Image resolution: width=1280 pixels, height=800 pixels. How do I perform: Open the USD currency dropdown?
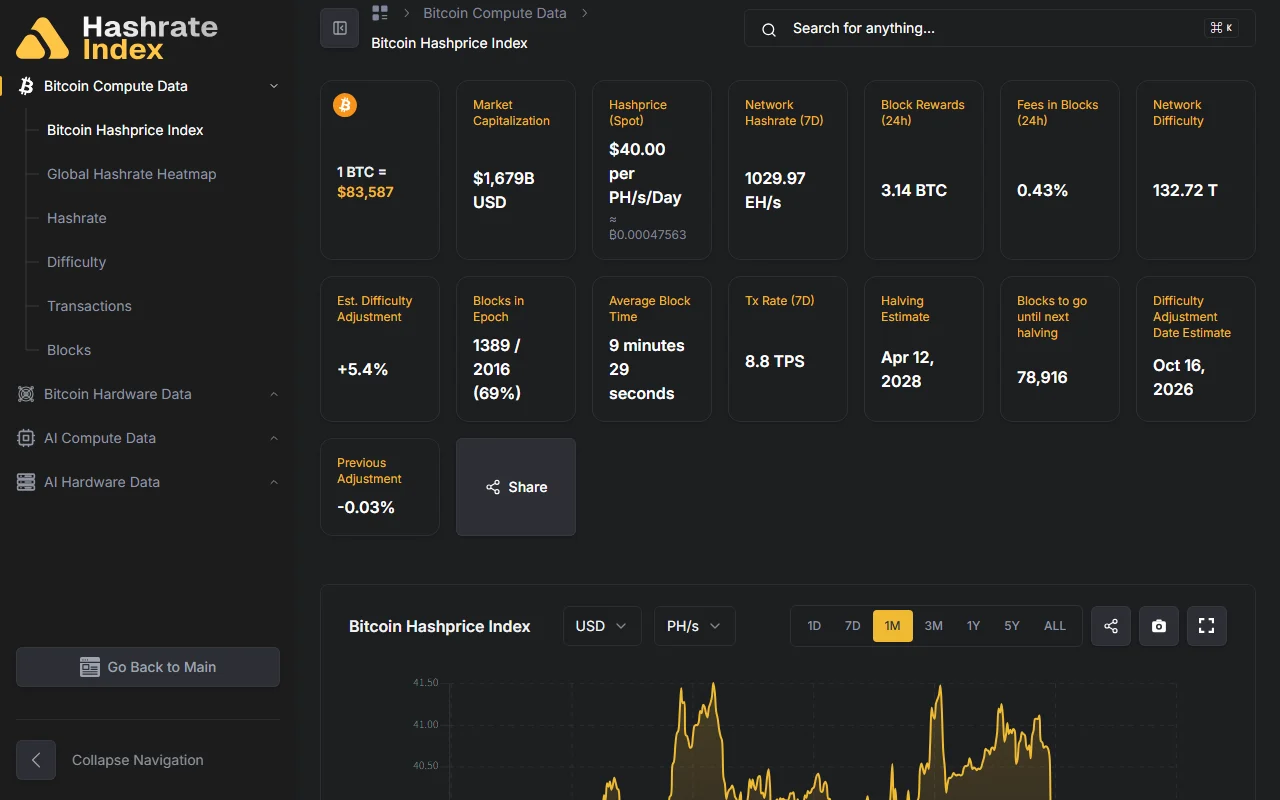[x=602, y=626]
